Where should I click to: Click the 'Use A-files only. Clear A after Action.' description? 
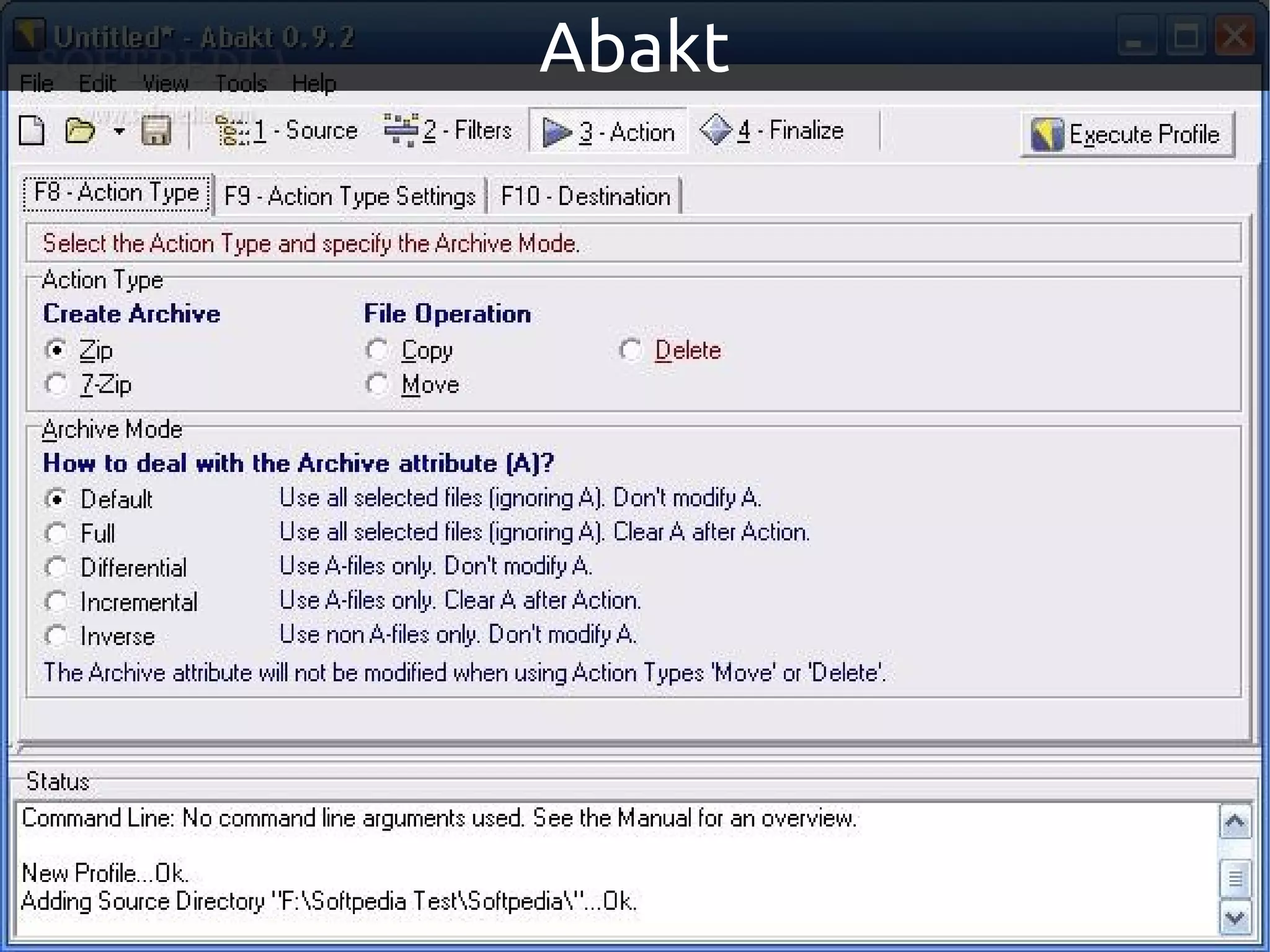pos(460,600)
